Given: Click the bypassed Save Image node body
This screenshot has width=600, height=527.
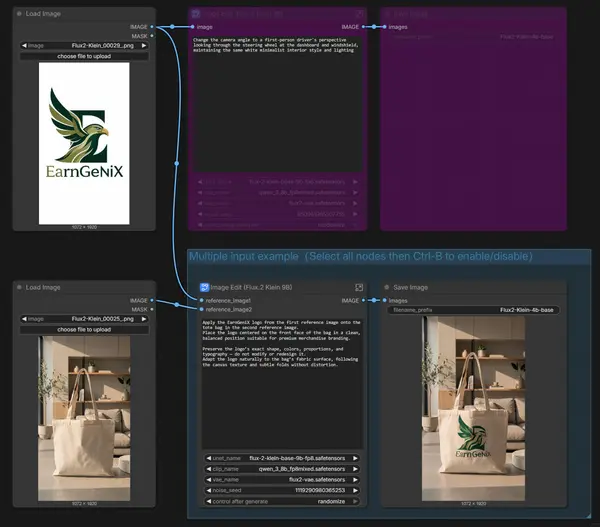Looking at the screenshot, I should pyautogui.click(x=473, y=130).
